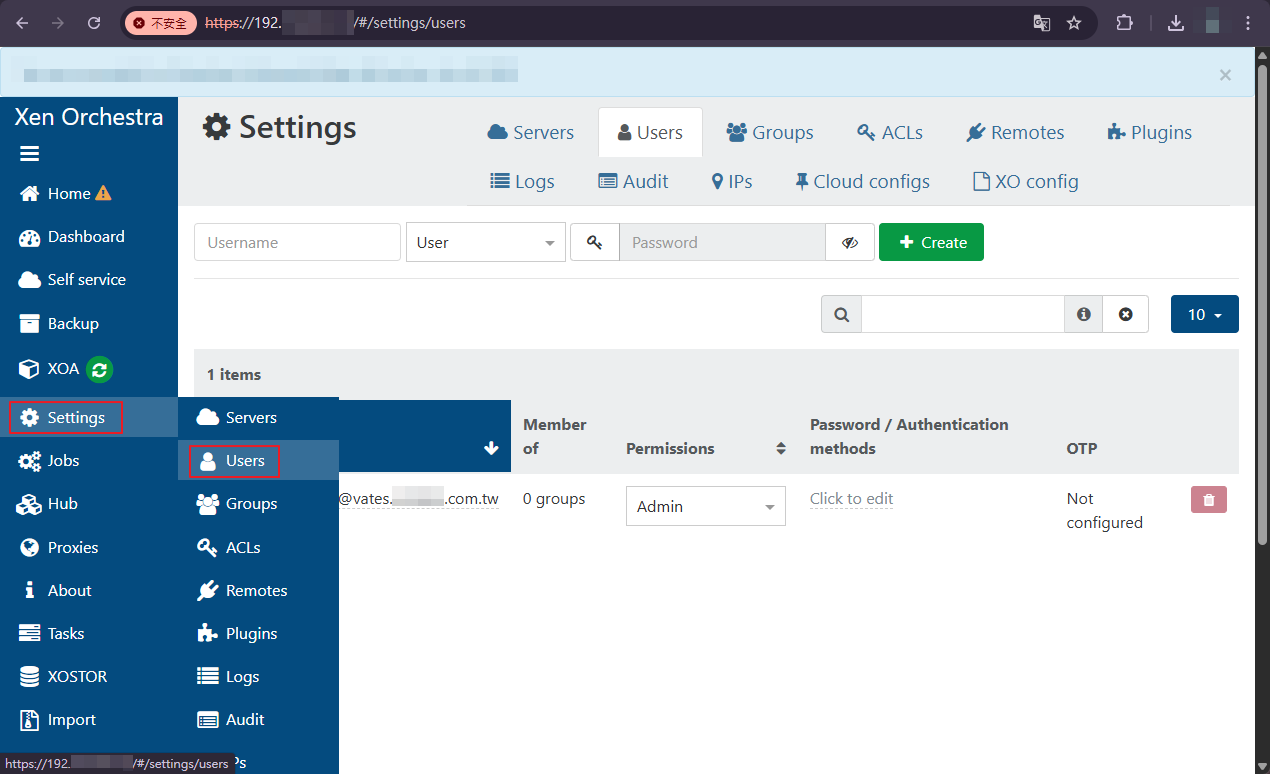The height and width of the screenshot is (774, 1270).
Task: Open the Import page
Action: click(58, 720)
